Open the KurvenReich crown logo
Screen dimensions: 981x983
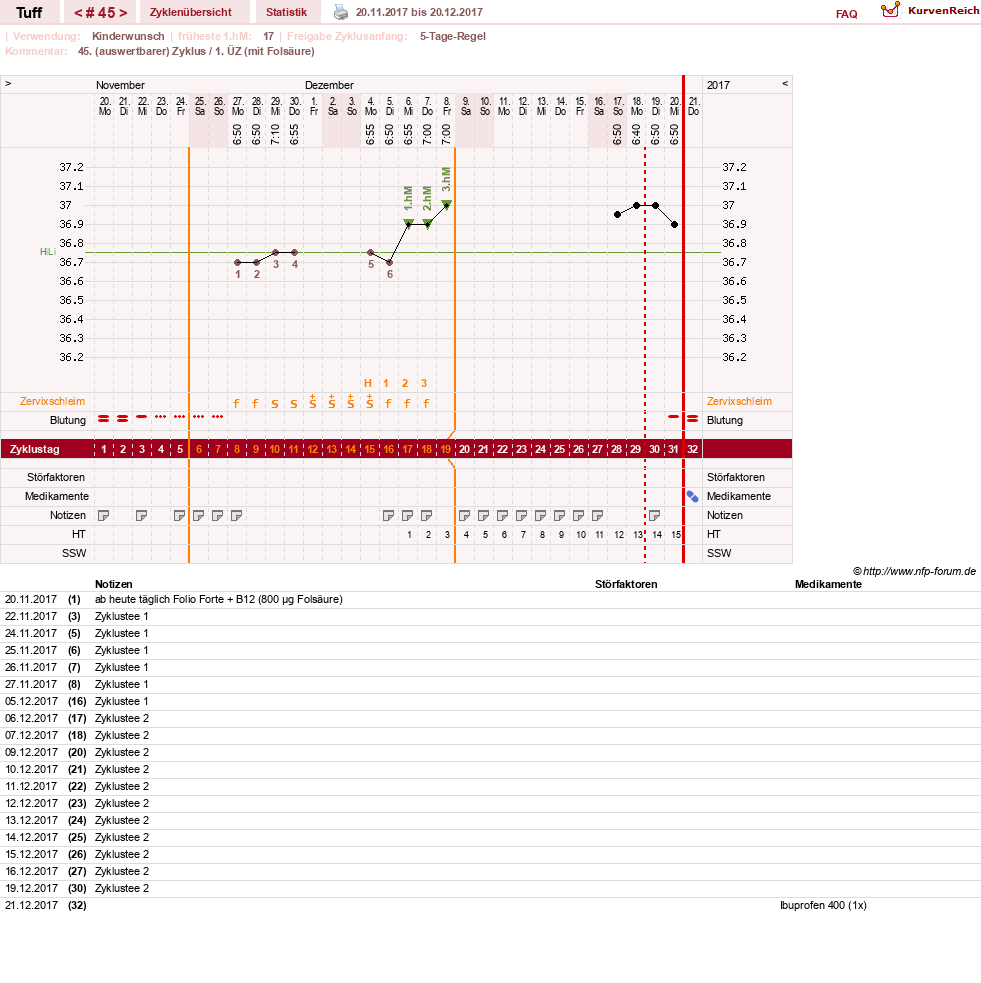(x=890, y=10)
